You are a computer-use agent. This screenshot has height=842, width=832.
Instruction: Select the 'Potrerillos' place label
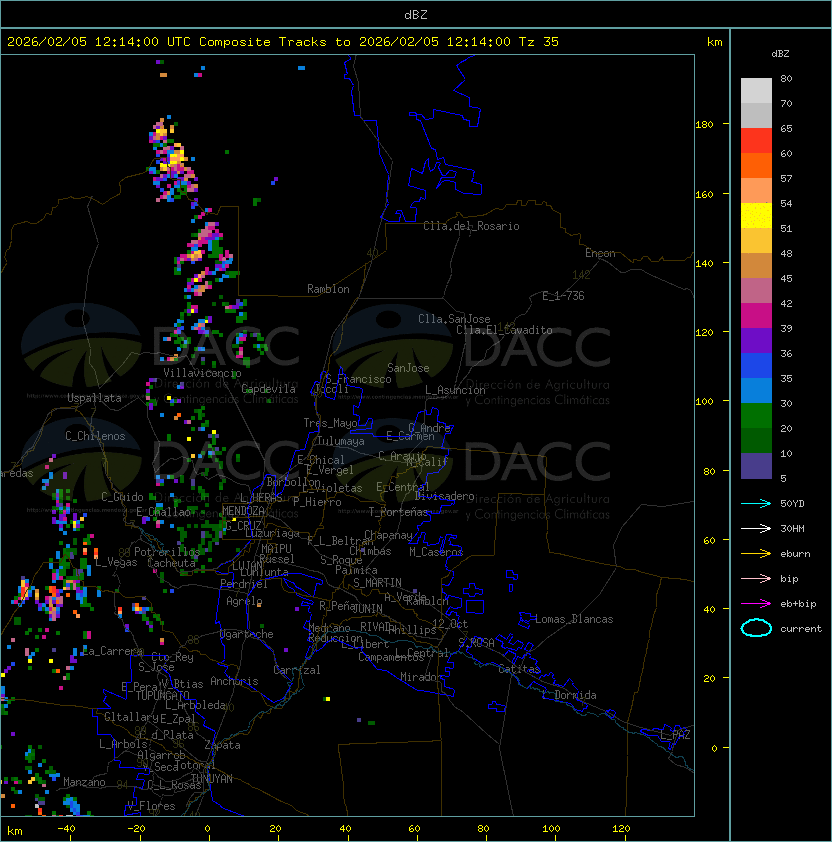point(167,552)
